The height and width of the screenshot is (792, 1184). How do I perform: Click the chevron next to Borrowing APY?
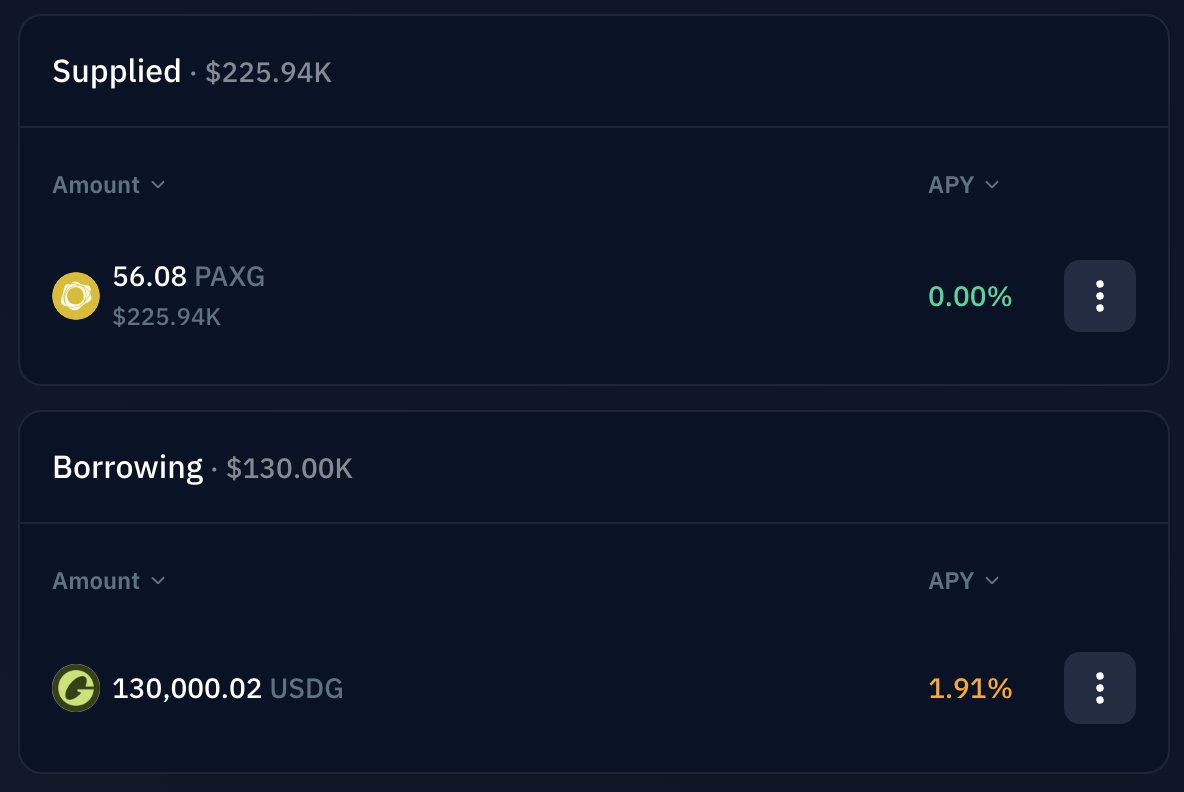(992, 581)
